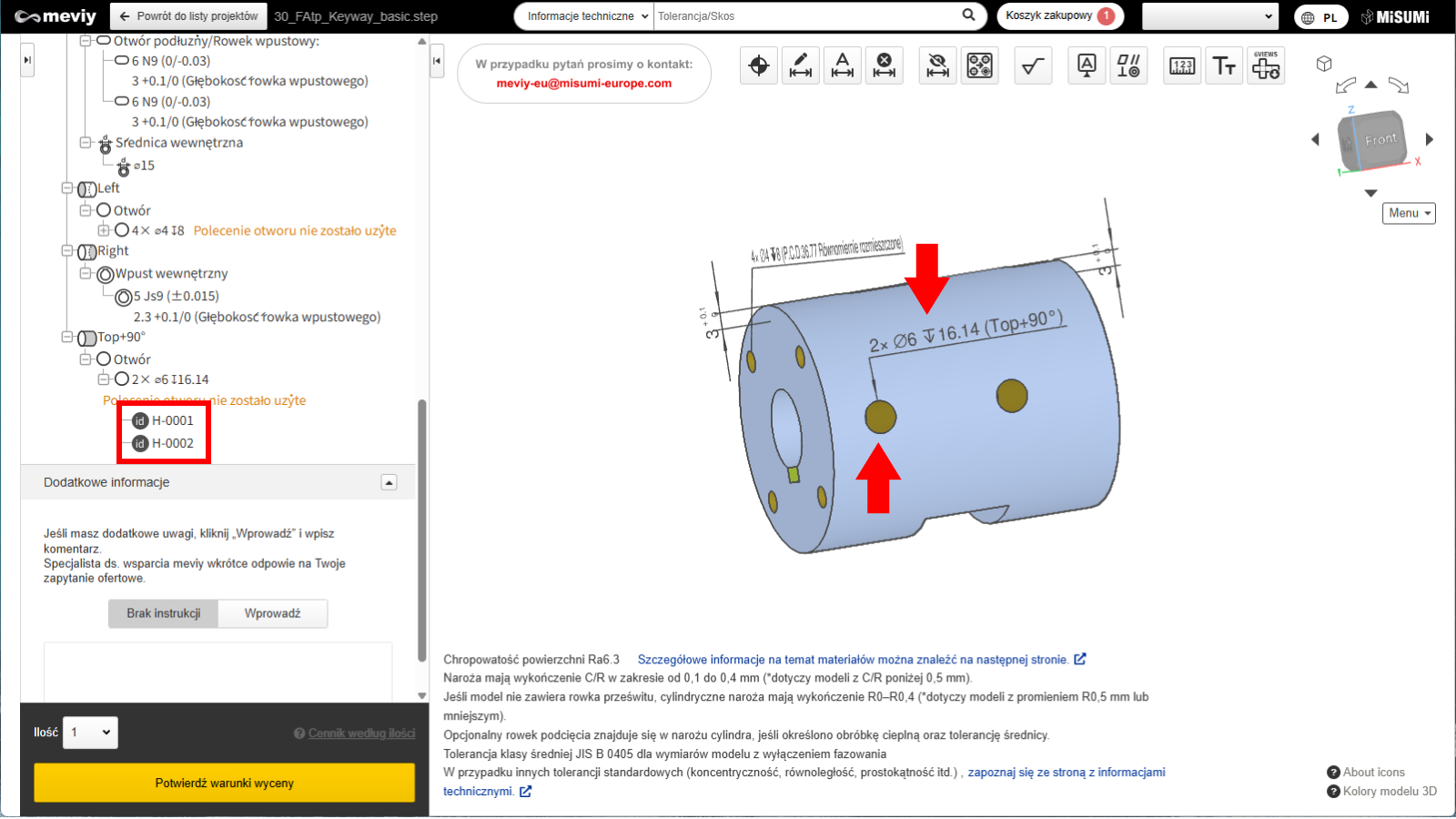Click the Tolerancja/Skos search field
The width and height of the screenshot is (1456, 819).
[x=805, y=16]
